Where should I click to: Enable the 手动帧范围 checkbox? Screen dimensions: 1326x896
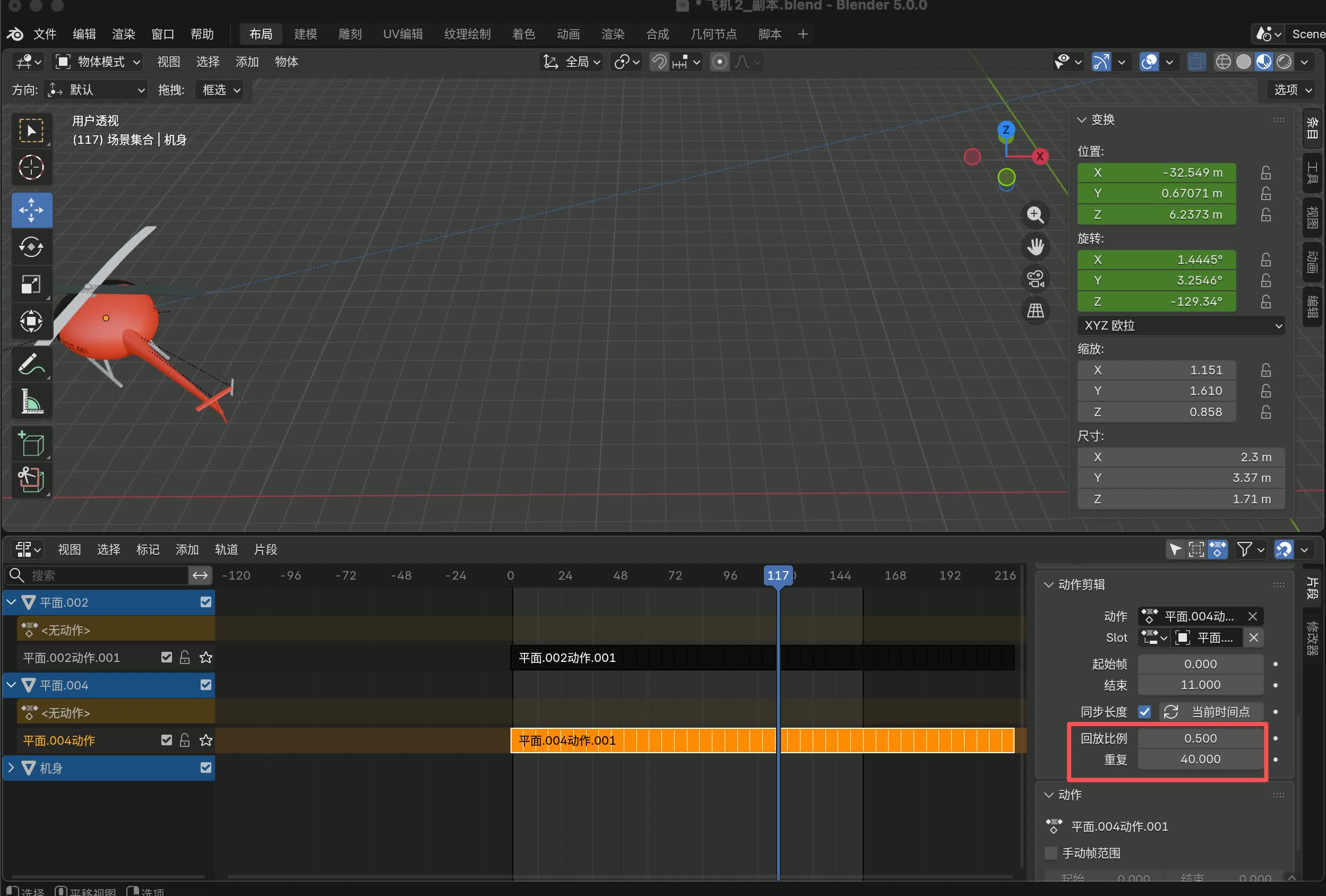click(1051, 853)
